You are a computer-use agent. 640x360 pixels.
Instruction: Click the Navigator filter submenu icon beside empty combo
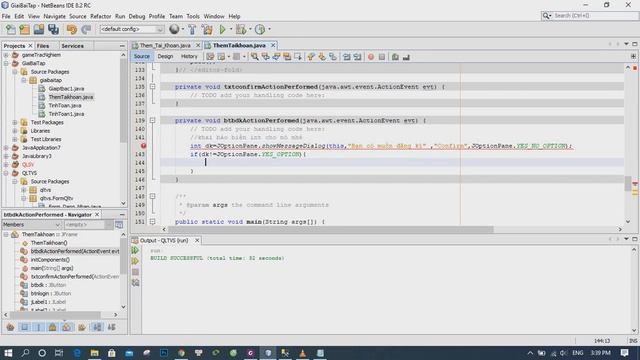point(119,224)
